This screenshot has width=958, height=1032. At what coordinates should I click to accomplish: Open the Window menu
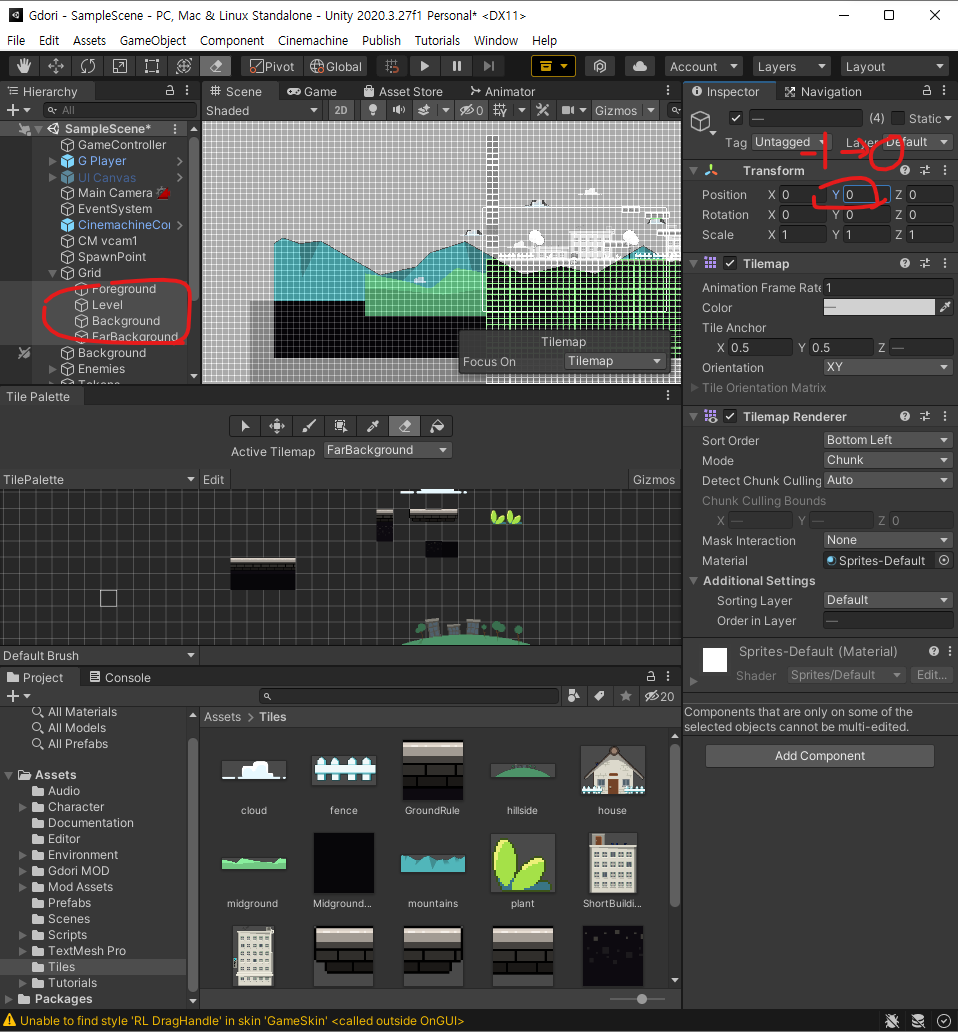pos(495,41)
